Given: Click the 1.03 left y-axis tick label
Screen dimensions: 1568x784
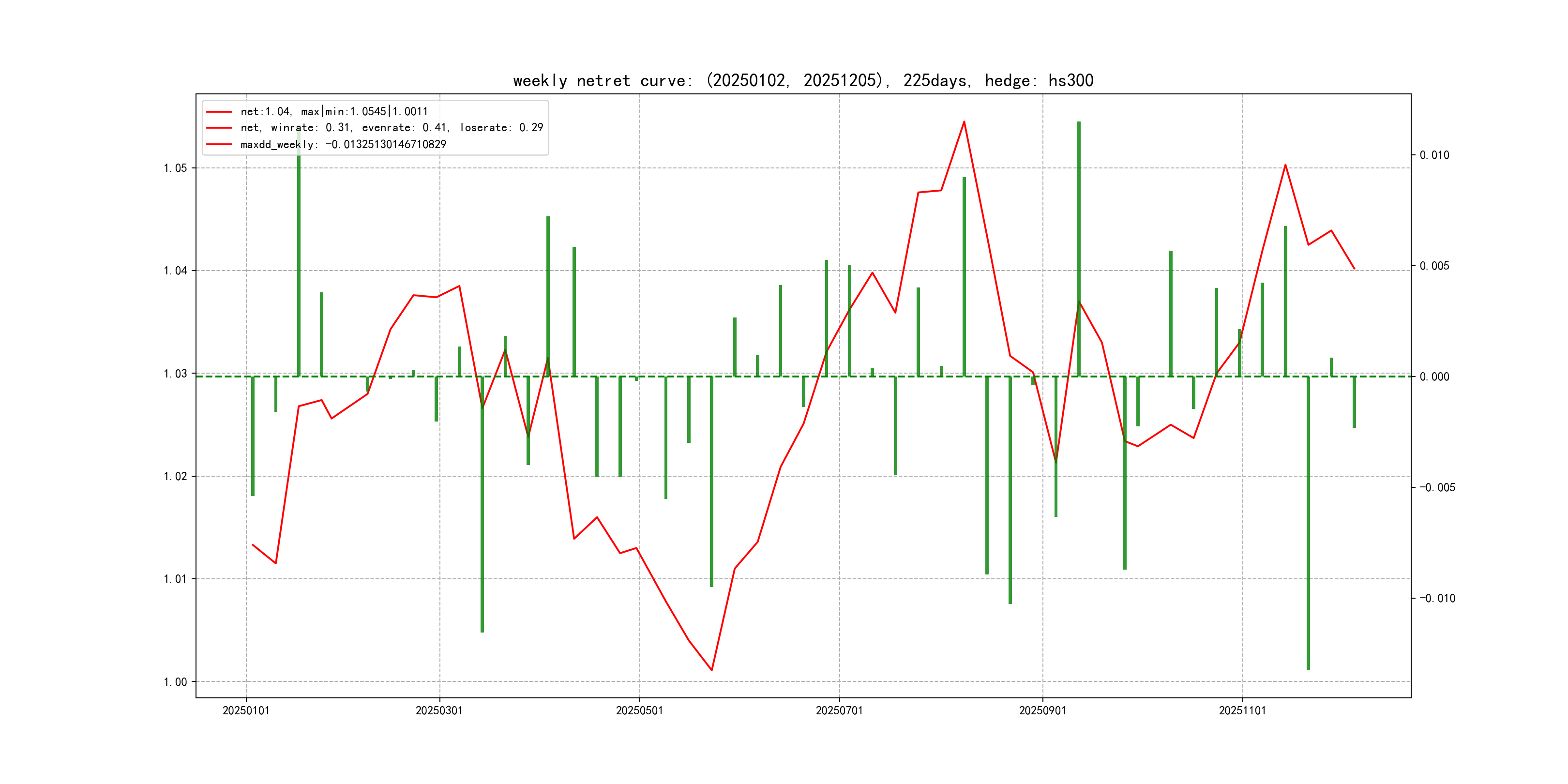Looking at the screenshot, I should 175,373.
